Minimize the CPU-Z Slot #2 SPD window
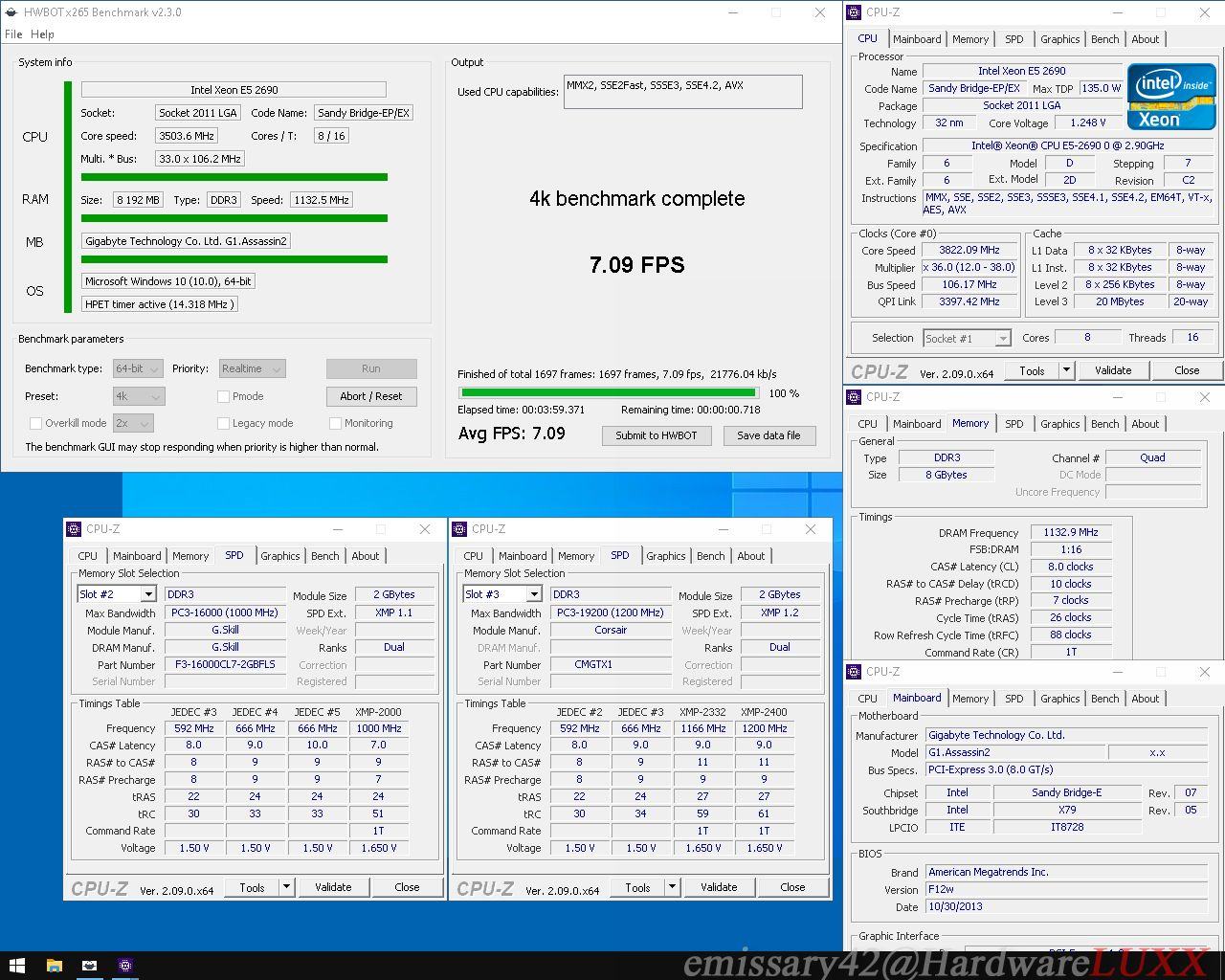1225x980 pixels. coord(337,528)
